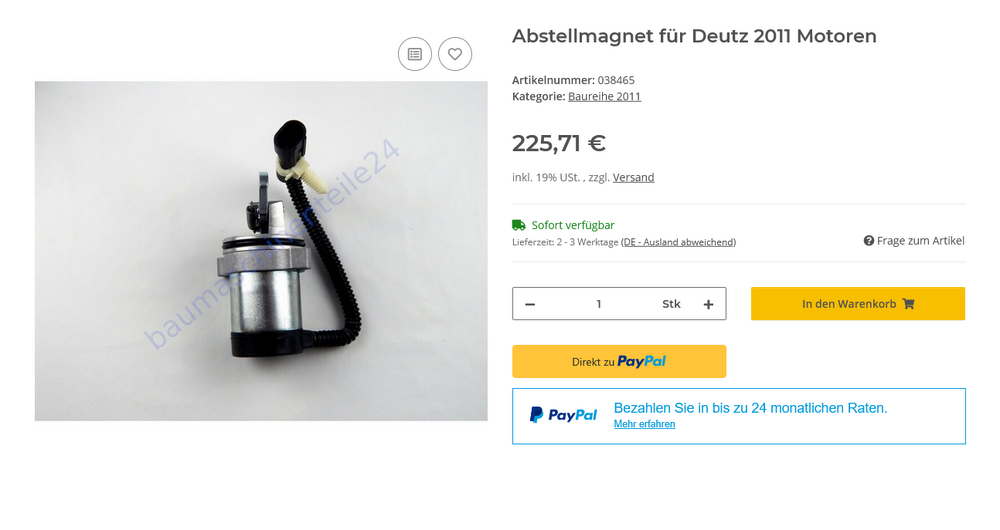
Task: Click the question mark help icon
Action: (x=869, y=240)
